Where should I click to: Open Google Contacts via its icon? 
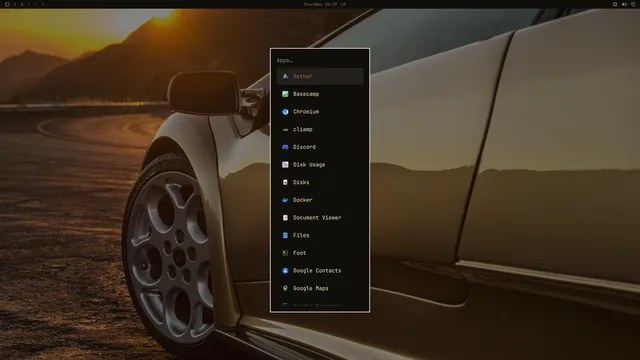pos(285,271)
